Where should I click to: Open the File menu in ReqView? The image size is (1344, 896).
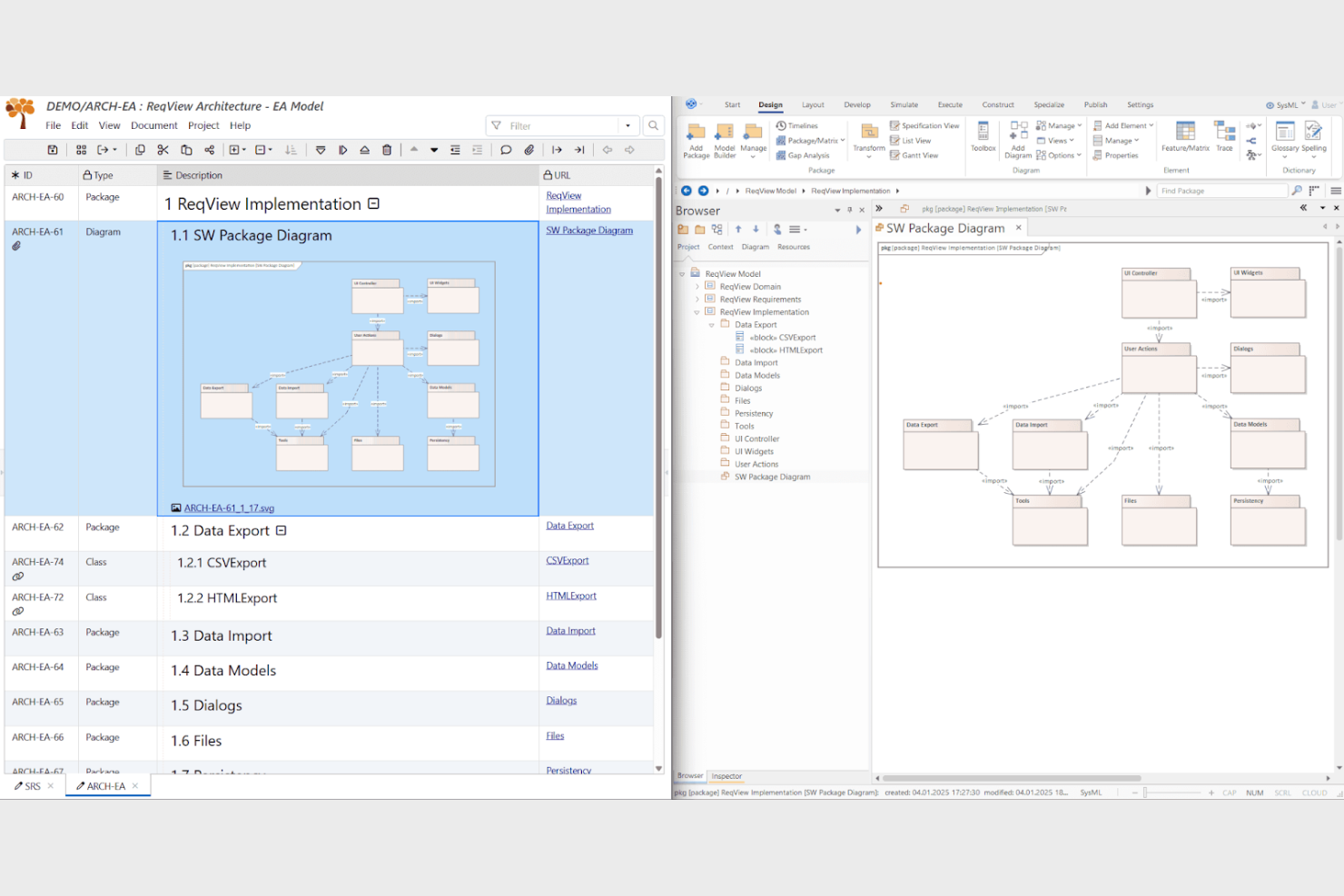[54, 125]
